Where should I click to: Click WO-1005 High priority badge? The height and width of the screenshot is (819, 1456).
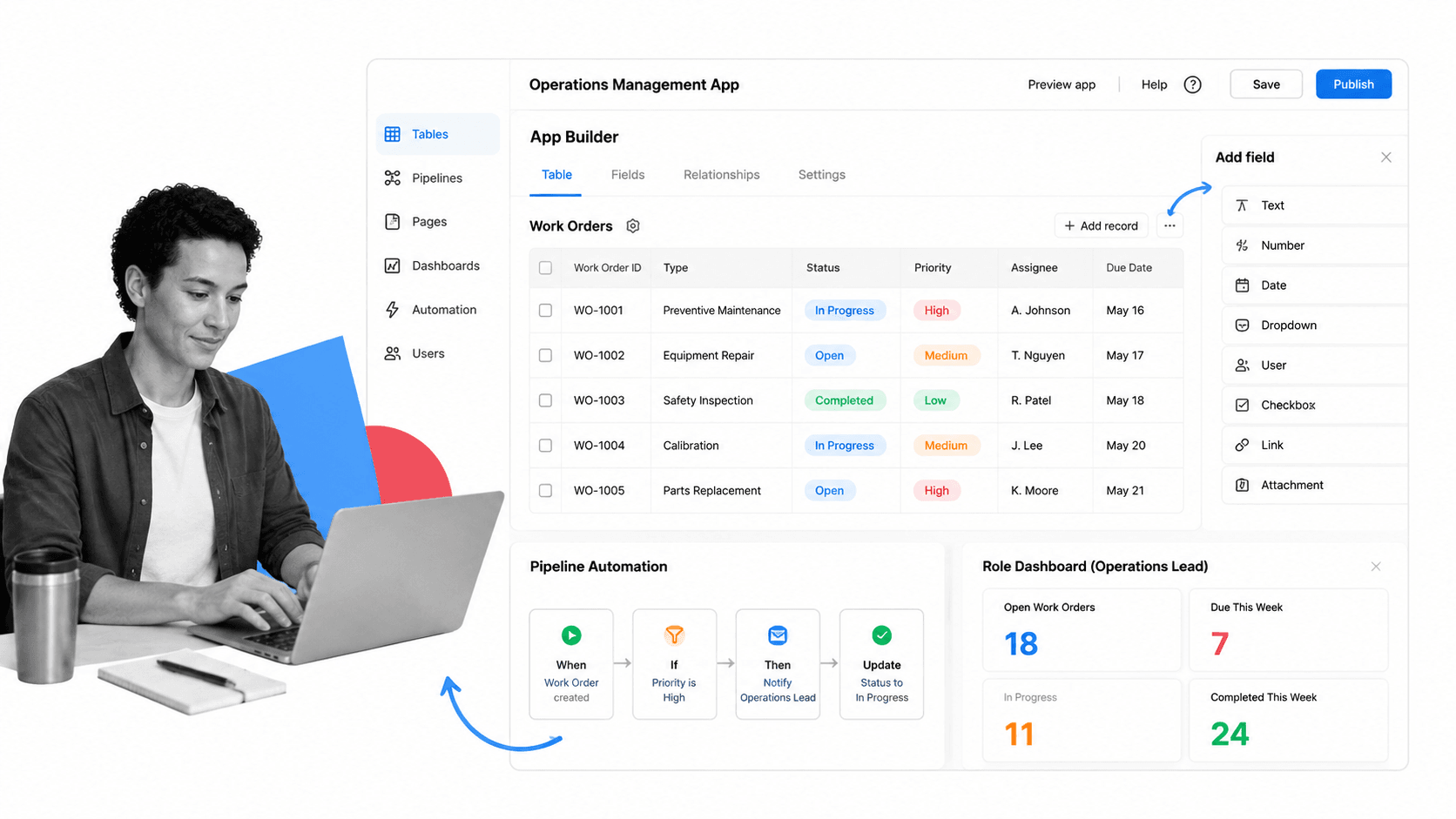coord(937,491)
